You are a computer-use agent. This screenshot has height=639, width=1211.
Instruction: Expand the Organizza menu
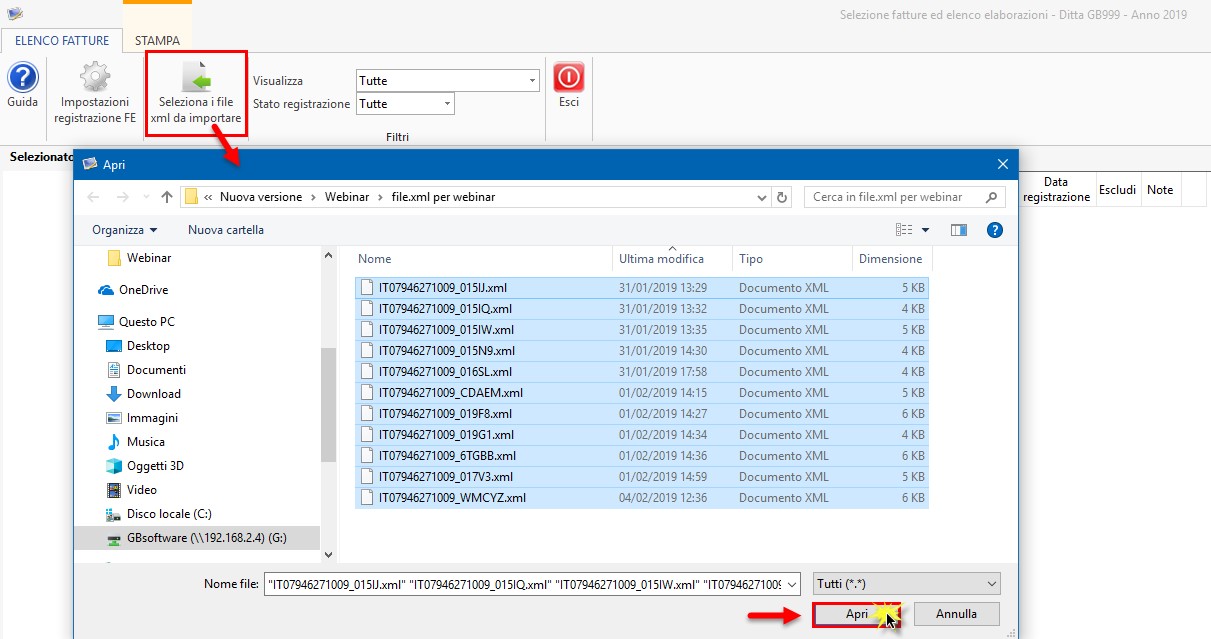124,230
